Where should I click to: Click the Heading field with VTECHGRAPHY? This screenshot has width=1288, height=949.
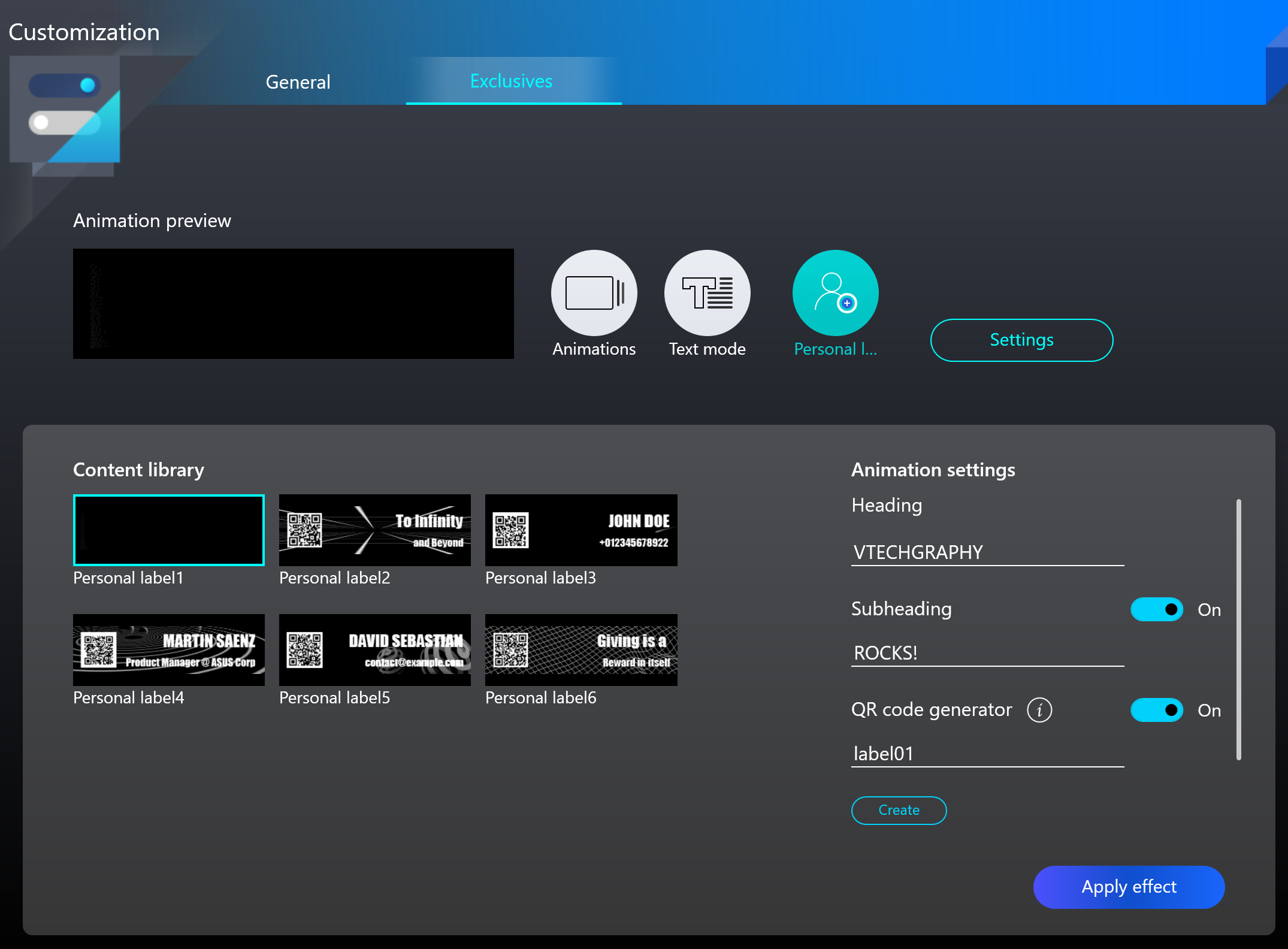pyautogui.click(x=987, y=552)
